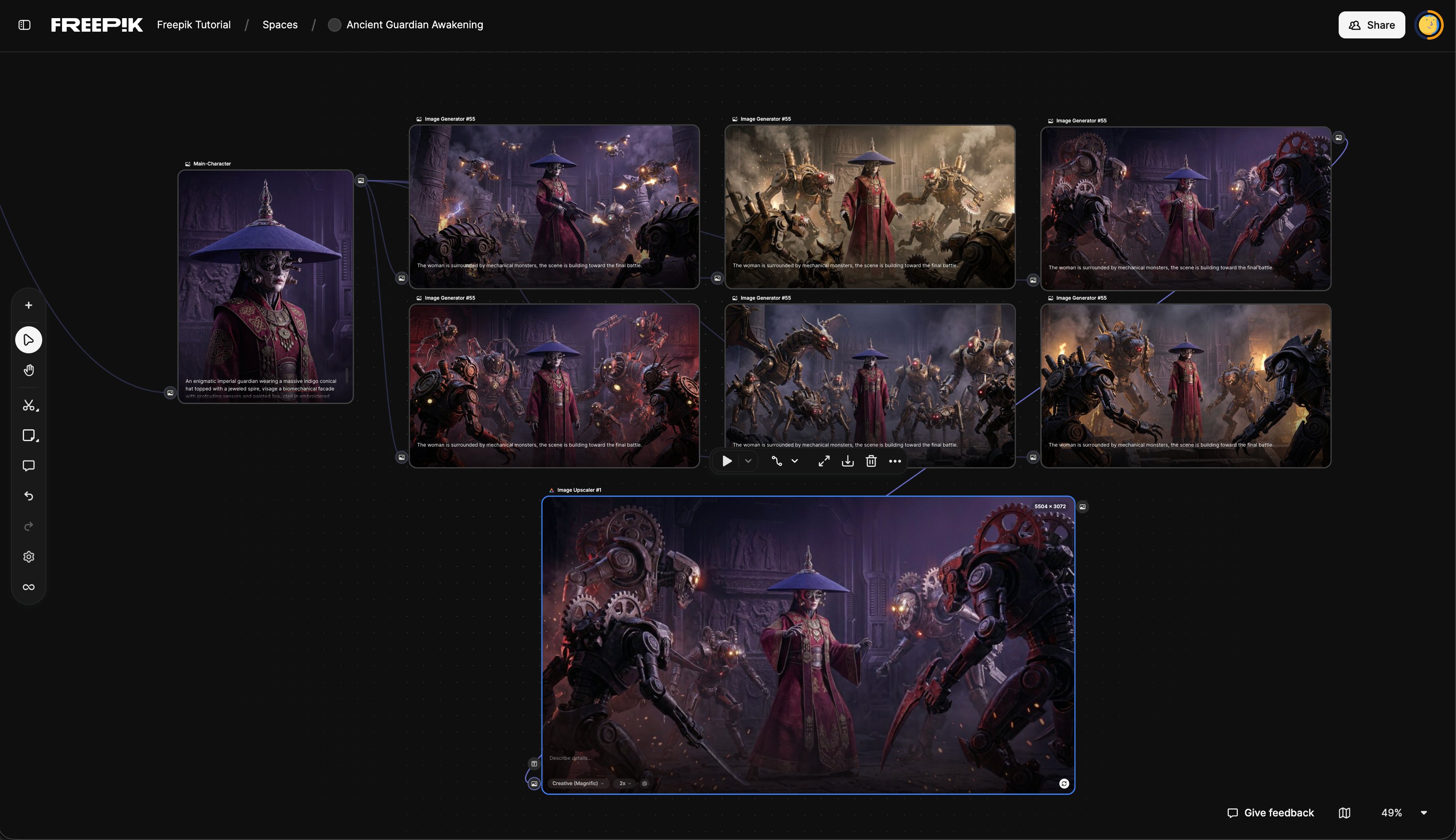Click the infinity icon in sidebar

click(x=28, y=587)
